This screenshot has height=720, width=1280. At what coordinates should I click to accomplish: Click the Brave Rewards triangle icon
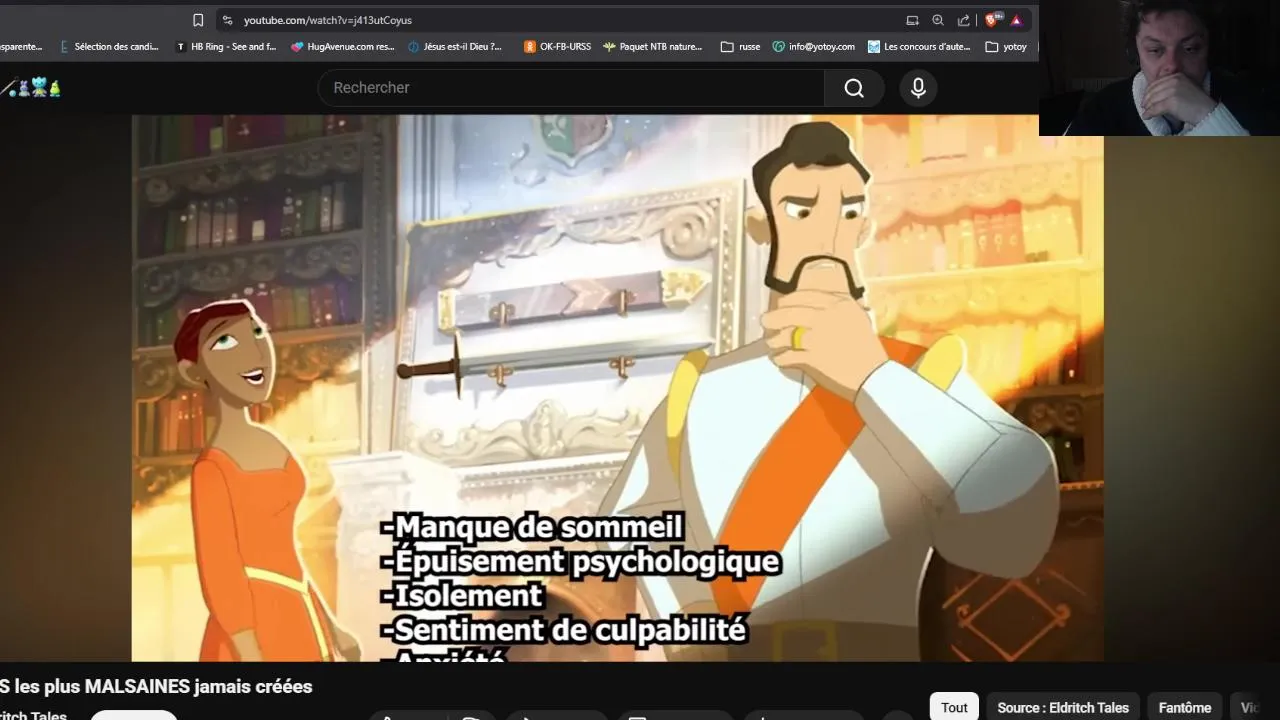click(1016, 20)
